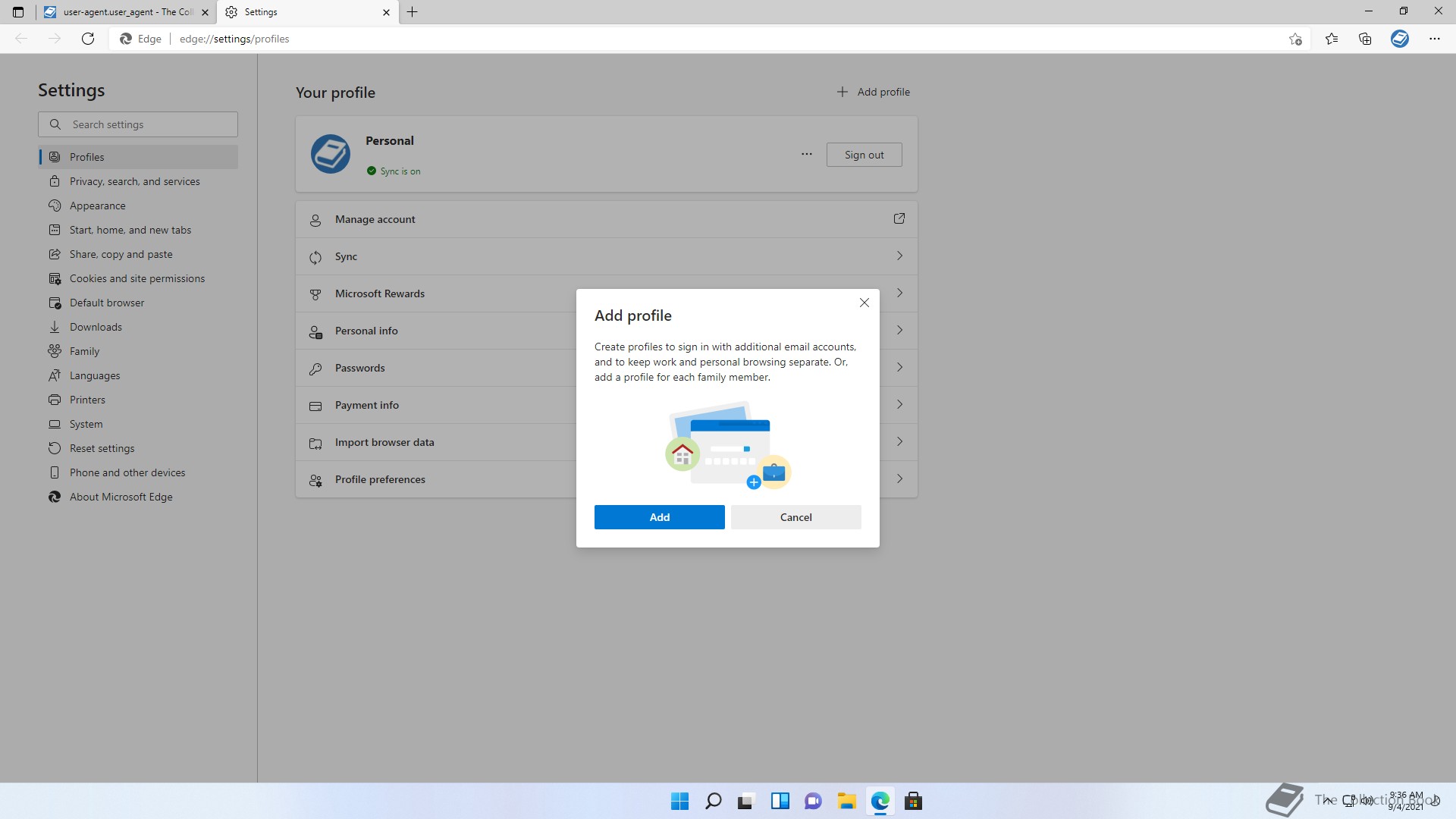Click the Personal profile avatar picture
1456x819 pixels.
331,154
